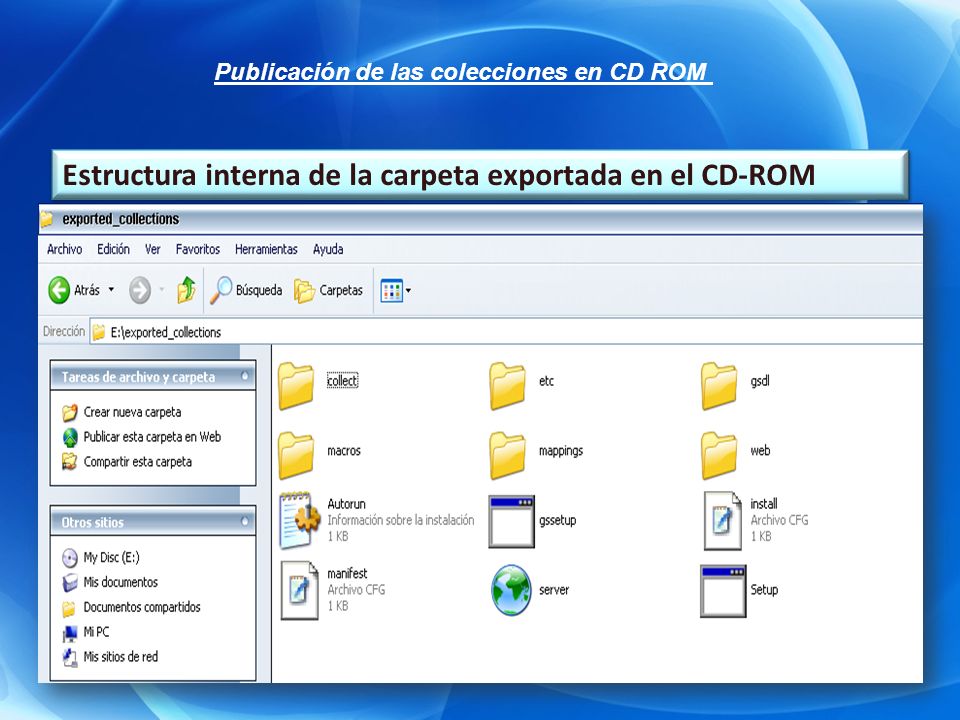This screenshot has width=960, height=720.
Task: Click the Mis sitios de red icon
Action: point(70,658)
